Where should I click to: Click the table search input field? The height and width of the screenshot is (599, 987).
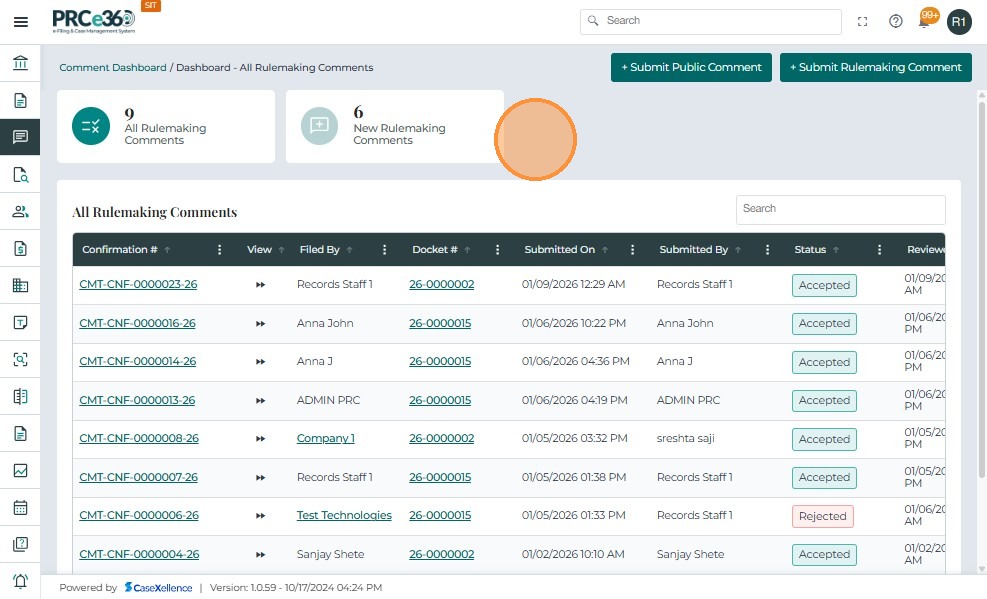[840, 209]
